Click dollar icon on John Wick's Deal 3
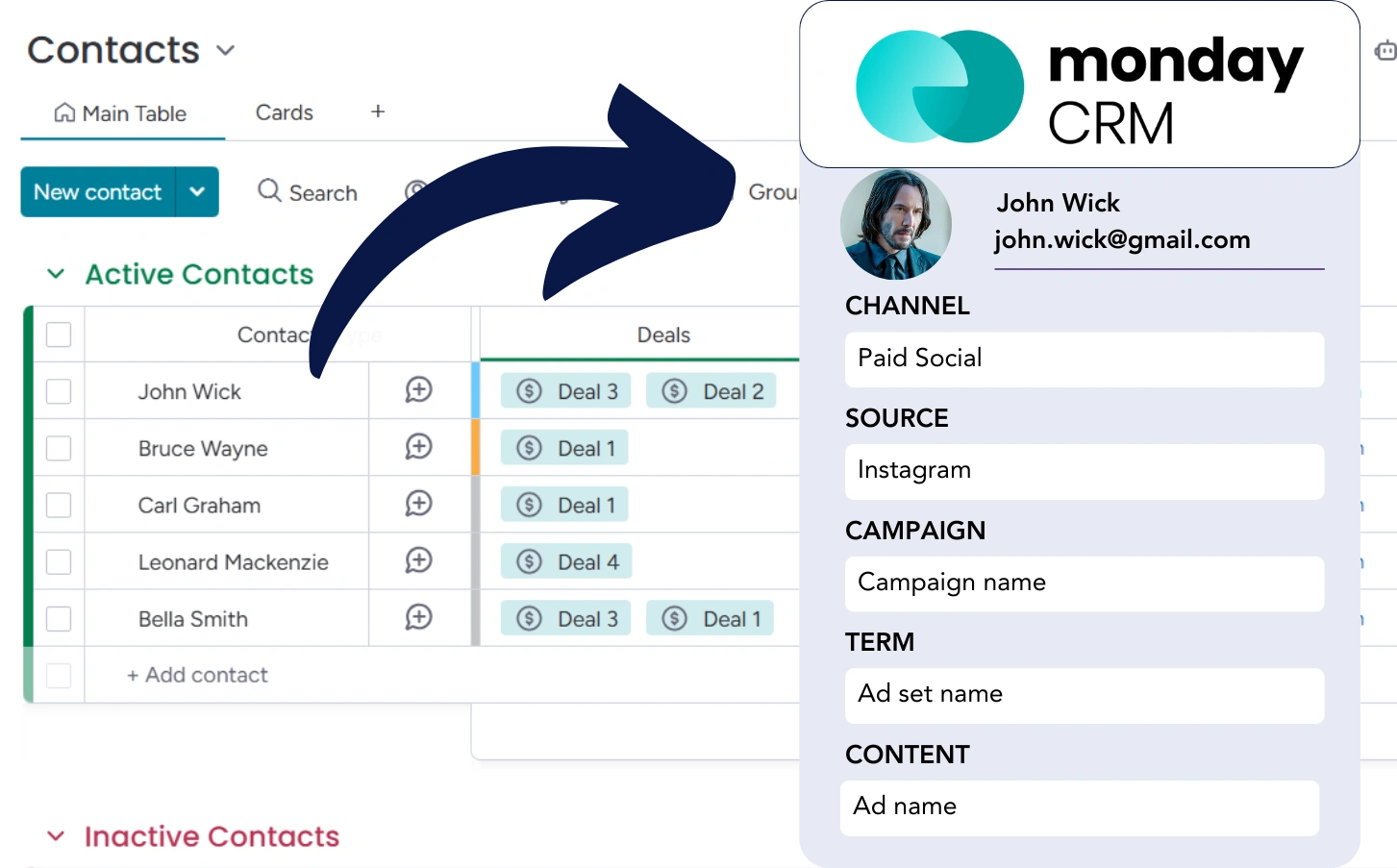This screenshot has width=1397, height=868. [x=529, y=390]
